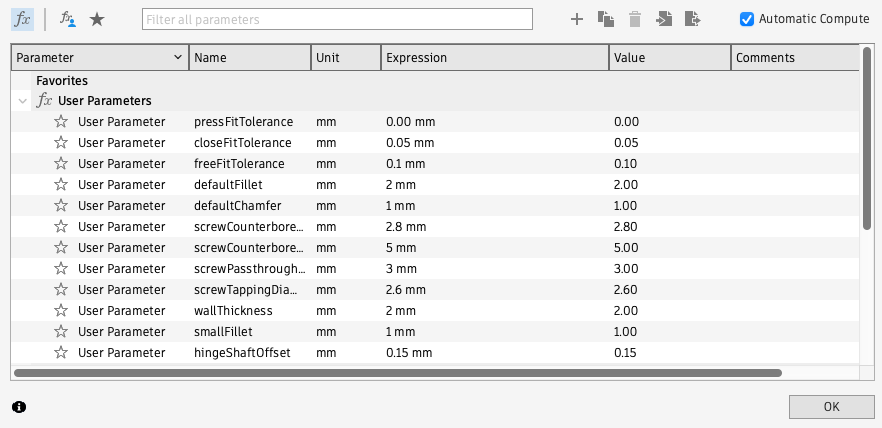The height and width of the screenshot is (428, 882).
Task: Click the Value column header
Action: click(x=670, y=57)
